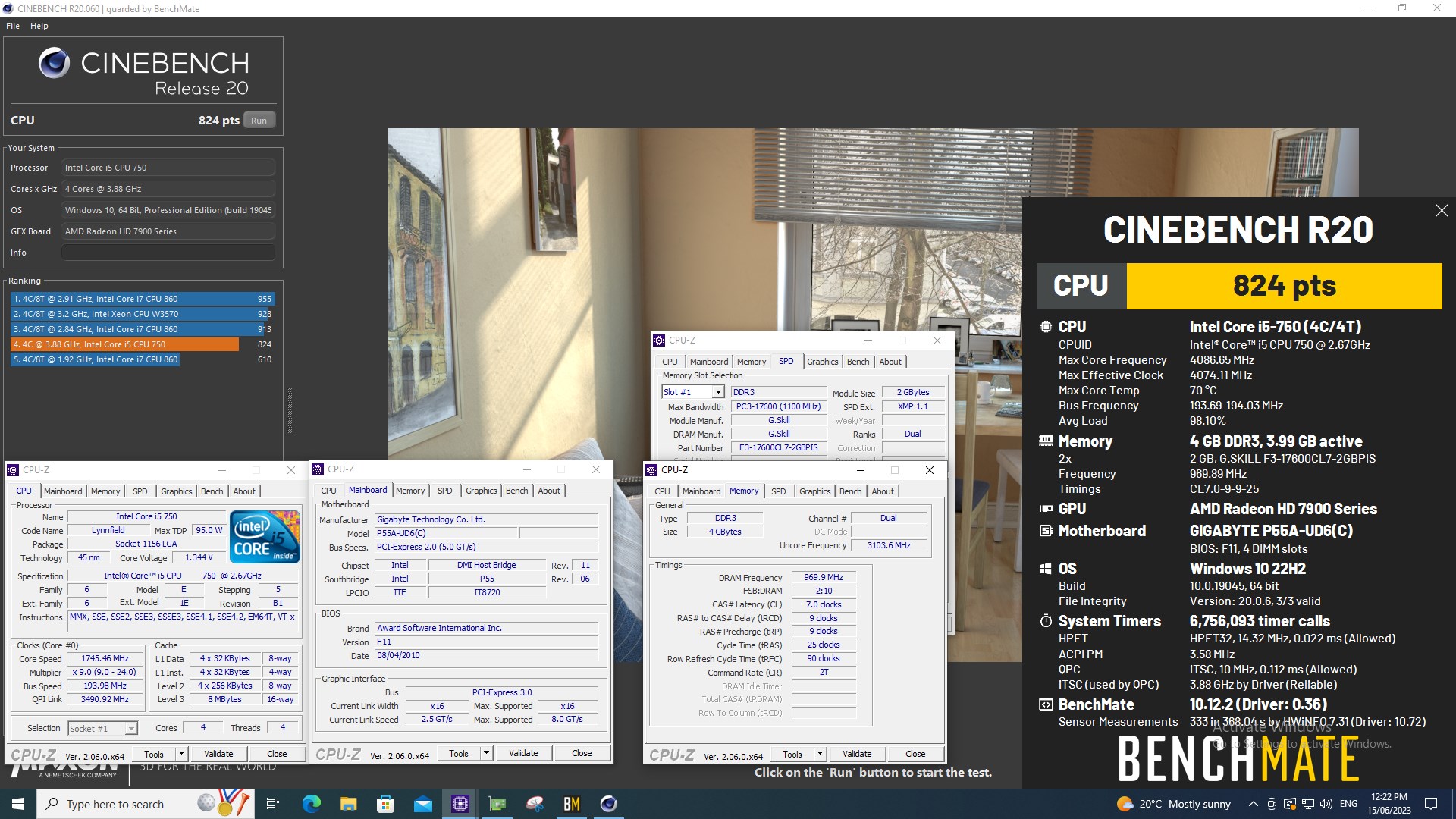Screen dimensions: 1456x819
Task: Open the Tools dropdown arrow in the Mainboard window
Action: [486, 753]
